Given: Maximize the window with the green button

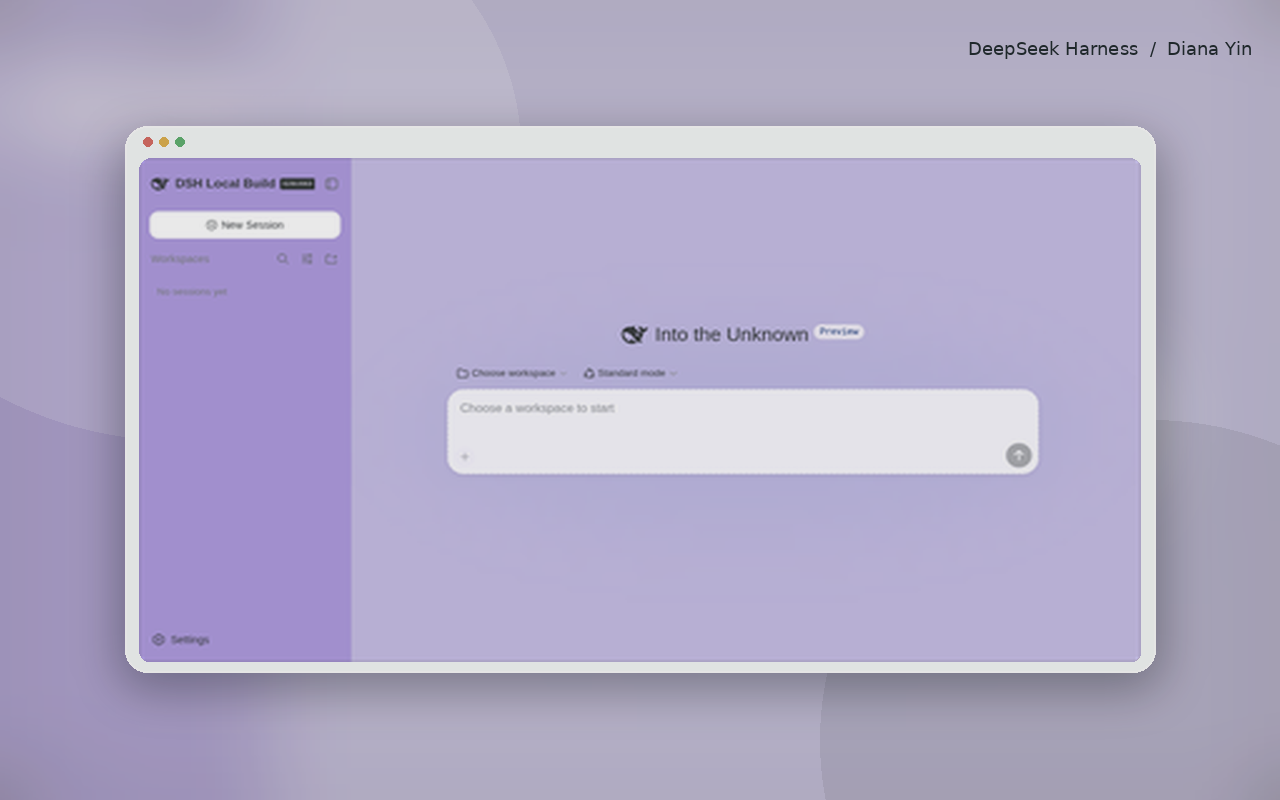Looking at the screenshot, I should [180, 142].
